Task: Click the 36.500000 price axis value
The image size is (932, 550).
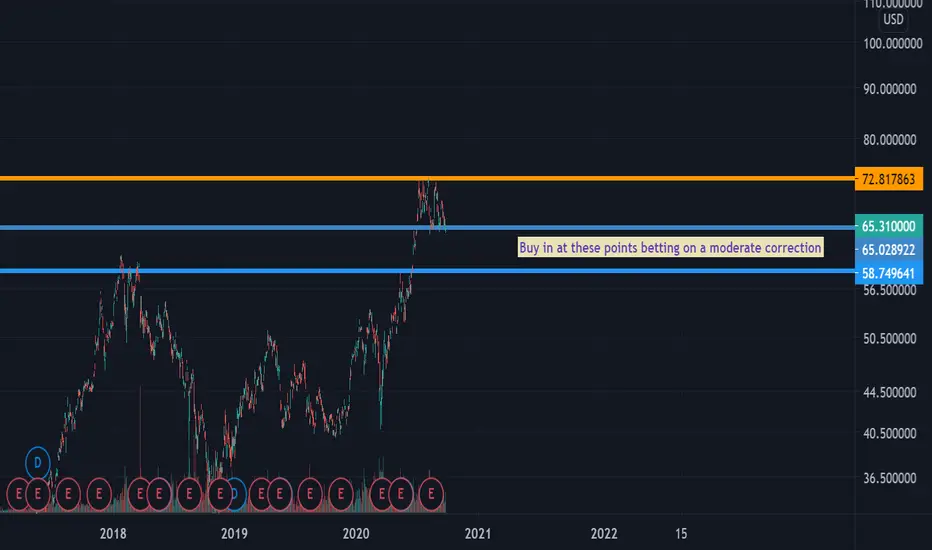Action: click(890, 479)
